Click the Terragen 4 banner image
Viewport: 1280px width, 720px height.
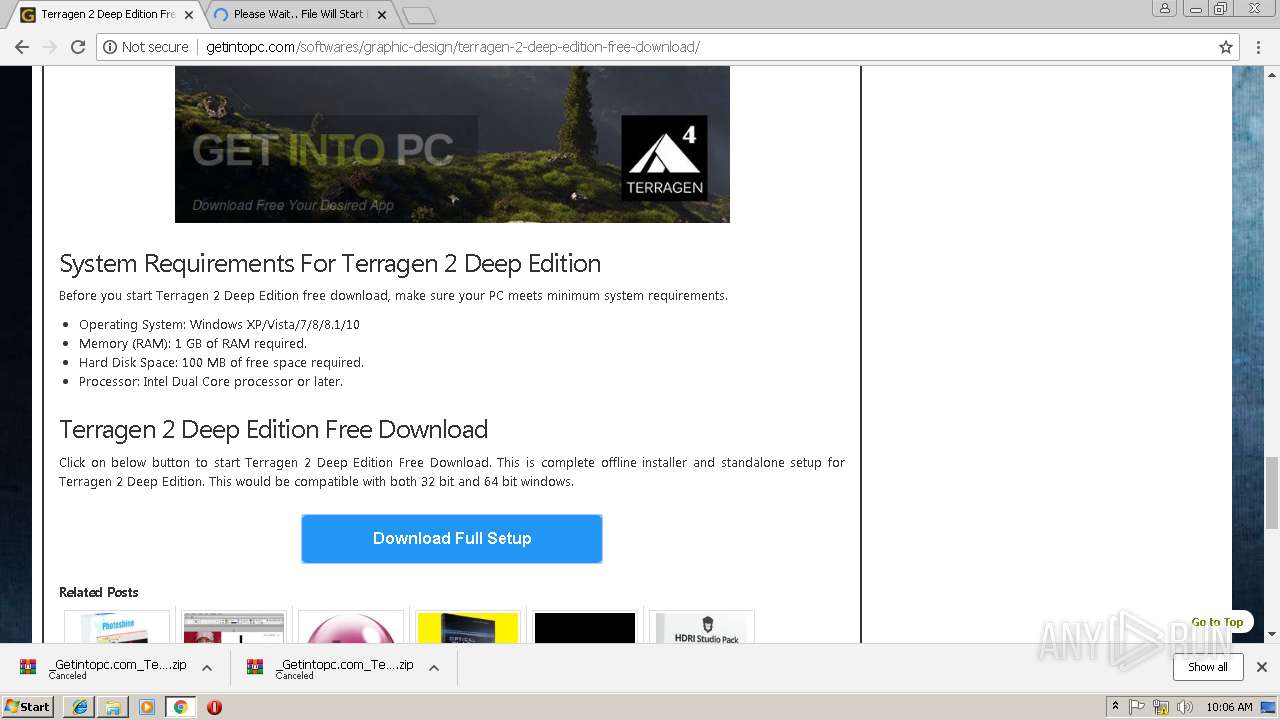tap(452, 144)
